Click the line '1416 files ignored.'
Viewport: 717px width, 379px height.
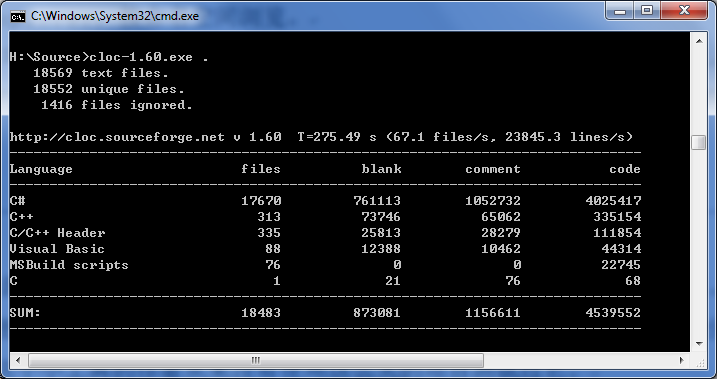[x=117, y=105]
